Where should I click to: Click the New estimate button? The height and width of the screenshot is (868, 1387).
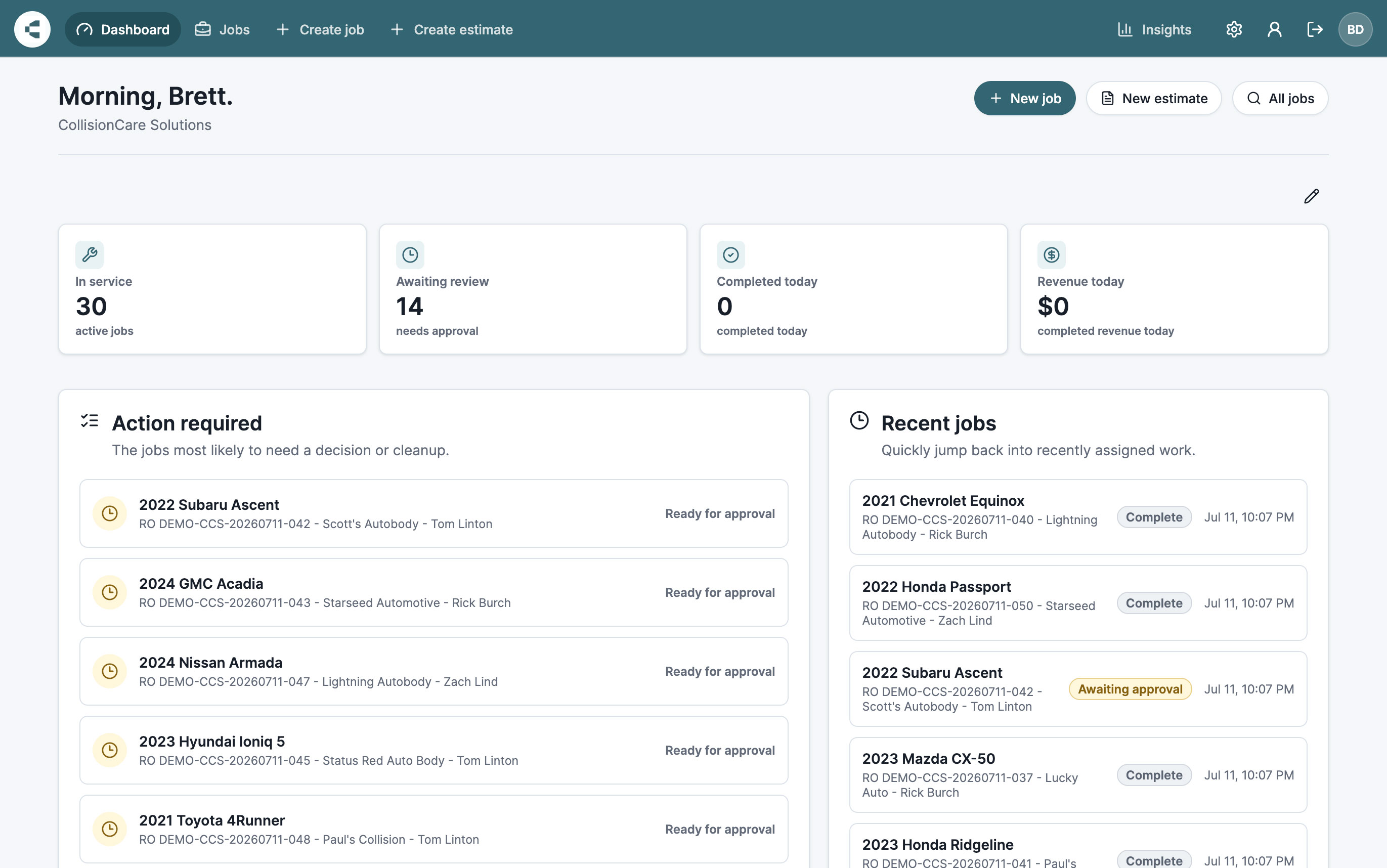[x=1154, y=98]
